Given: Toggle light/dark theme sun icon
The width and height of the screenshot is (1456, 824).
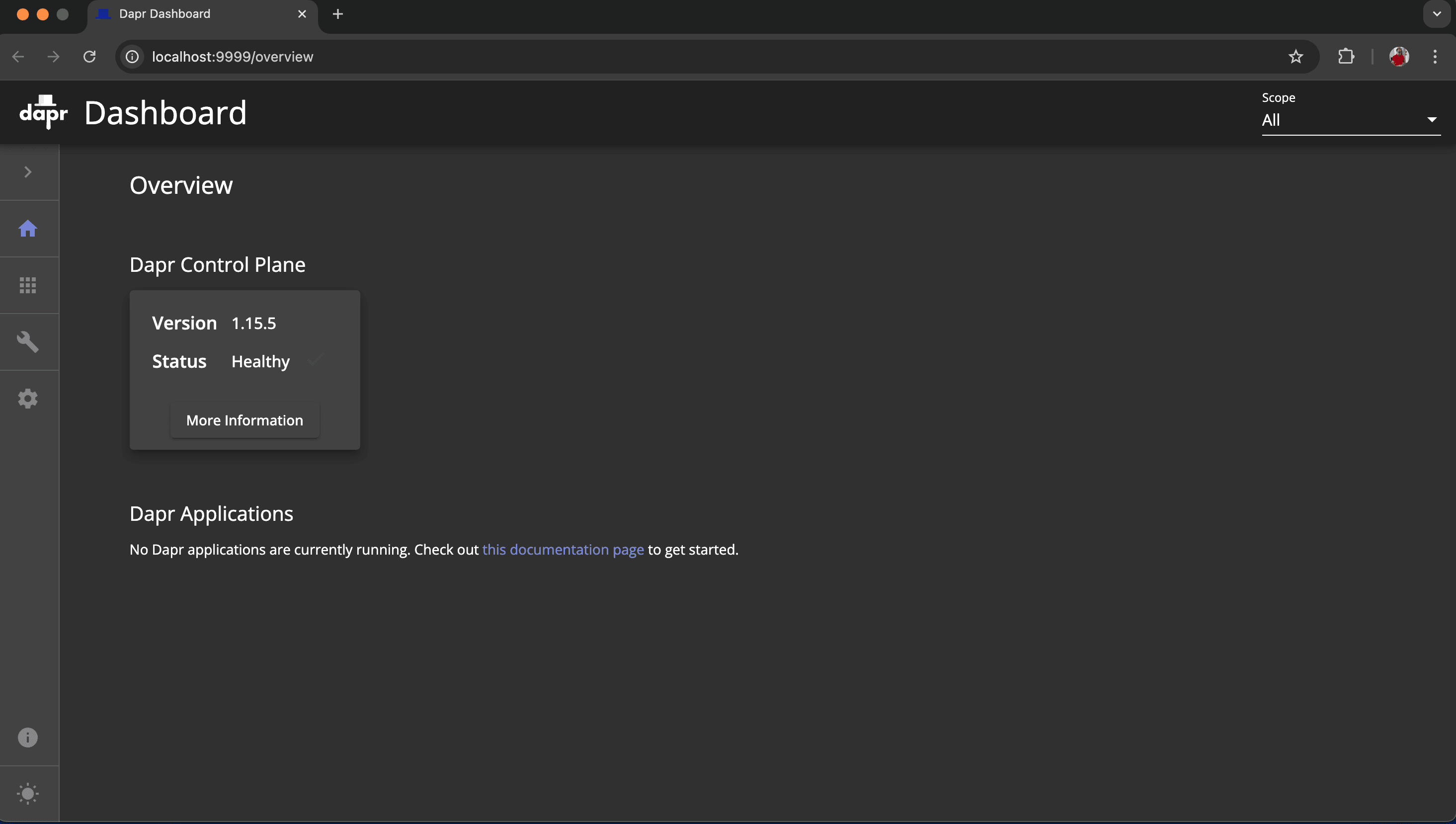Looking at the screenshot, I should (x=28, y=794).
